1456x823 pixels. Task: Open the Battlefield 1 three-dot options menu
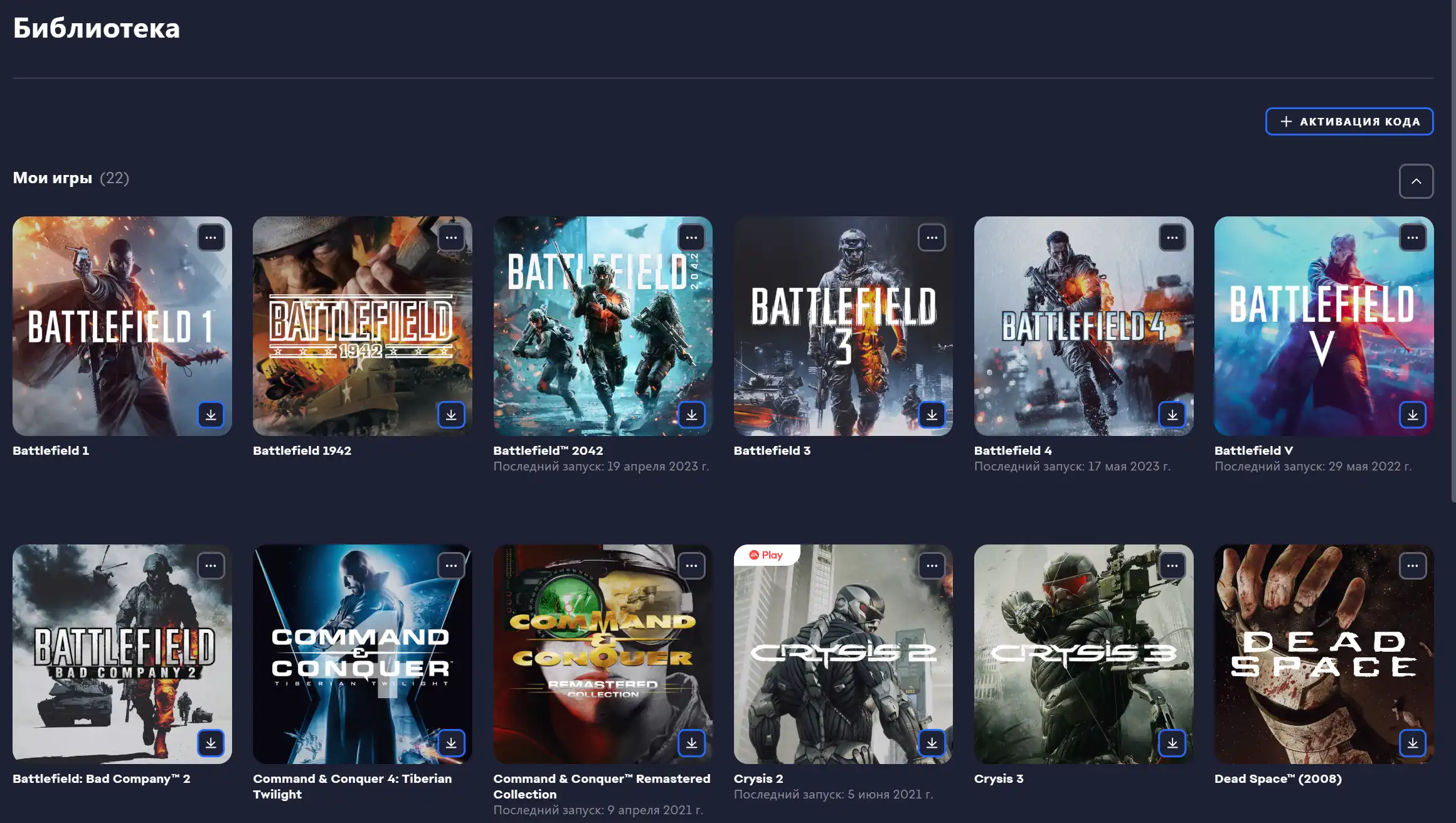211,238
